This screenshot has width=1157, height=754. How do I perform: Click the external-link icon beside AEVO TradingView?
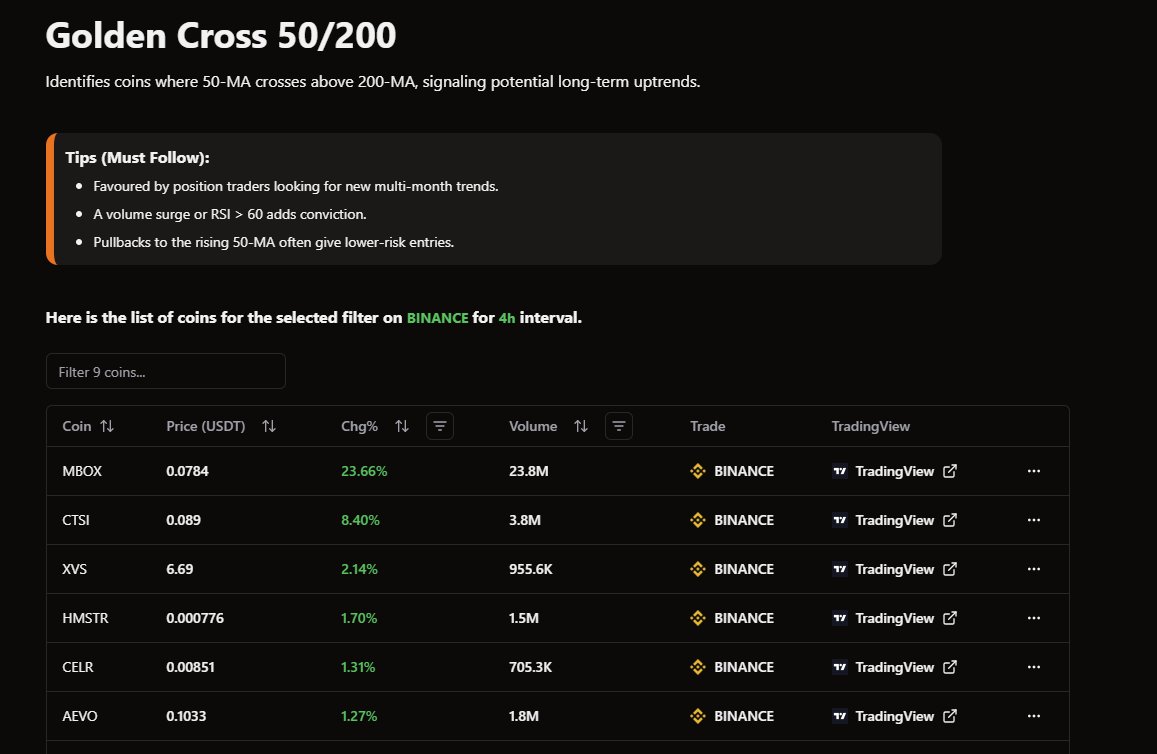click(x=948, y=716)
